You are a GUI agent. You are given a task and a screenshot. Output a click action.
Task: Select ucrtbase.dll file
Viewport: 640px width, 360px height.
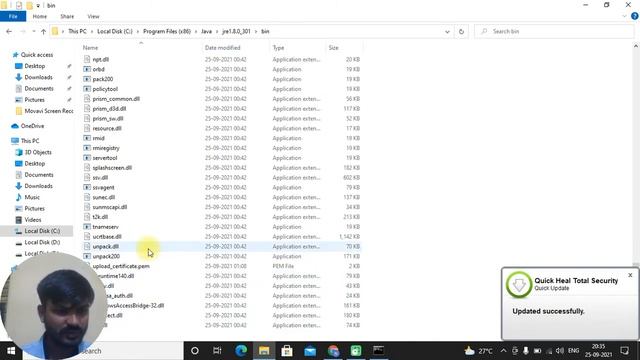107,236
